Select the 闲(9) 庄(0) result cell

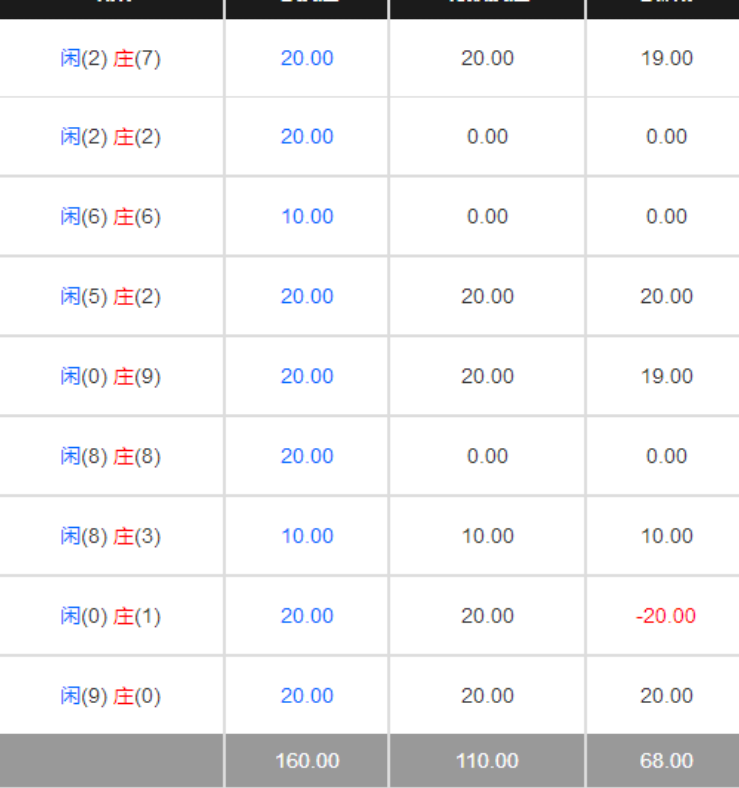(x=110, y=696)
